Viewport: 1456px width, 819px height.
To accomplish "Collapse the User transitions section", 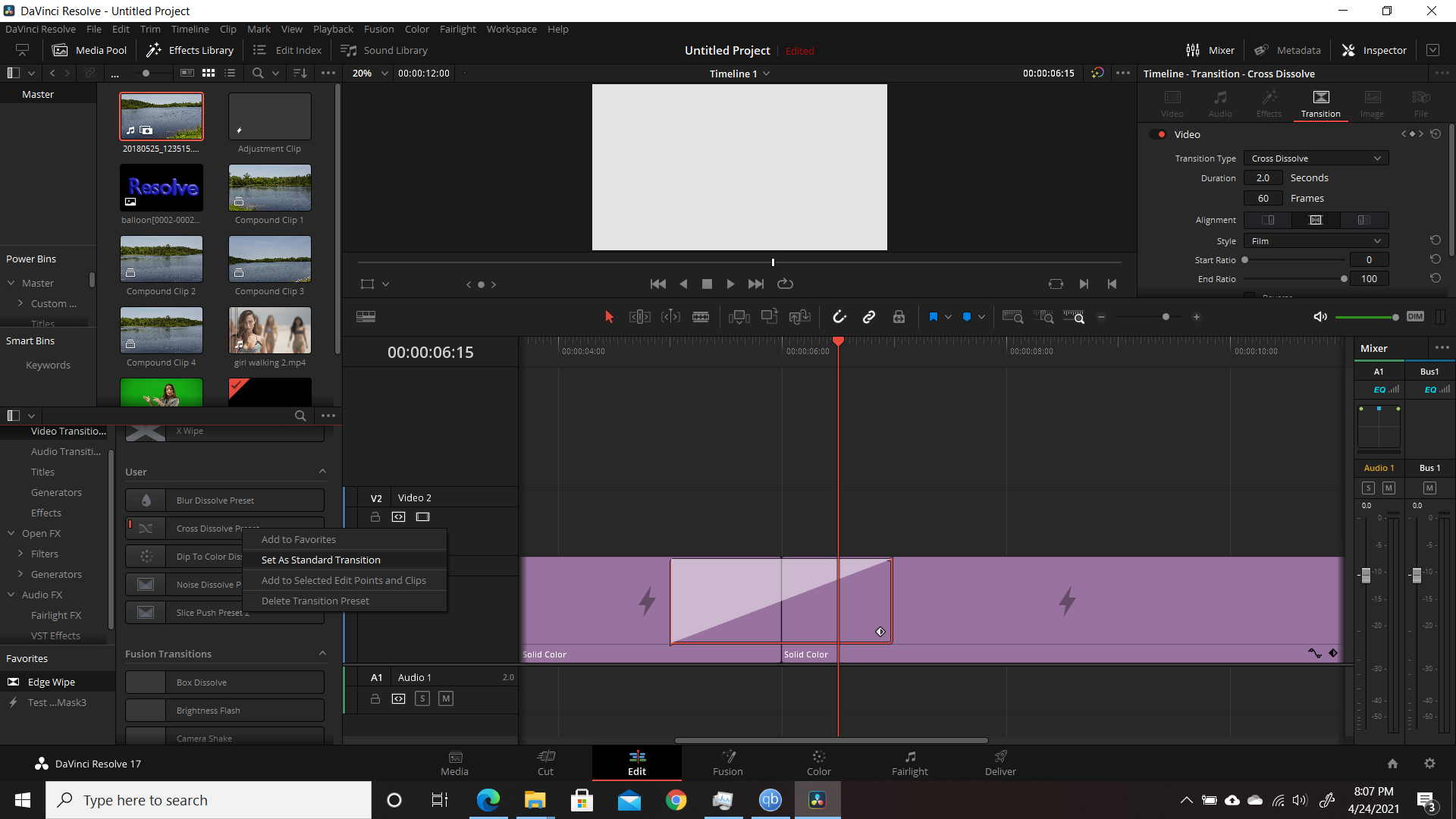I will pyautogui.click(x=322, y=472).
